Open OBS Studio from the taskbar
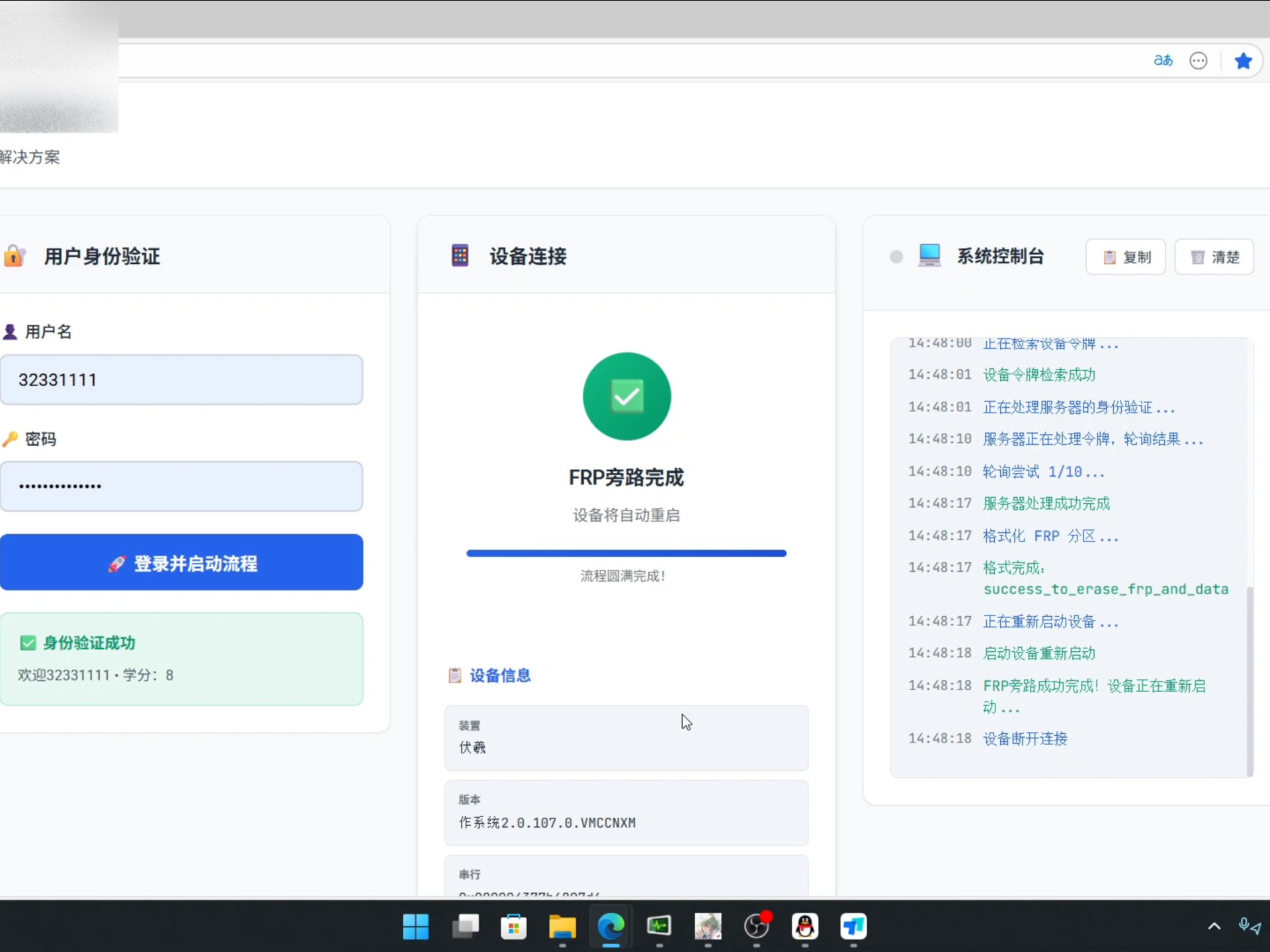Screen dimensions: 1270x952 [x=757, y=926]
